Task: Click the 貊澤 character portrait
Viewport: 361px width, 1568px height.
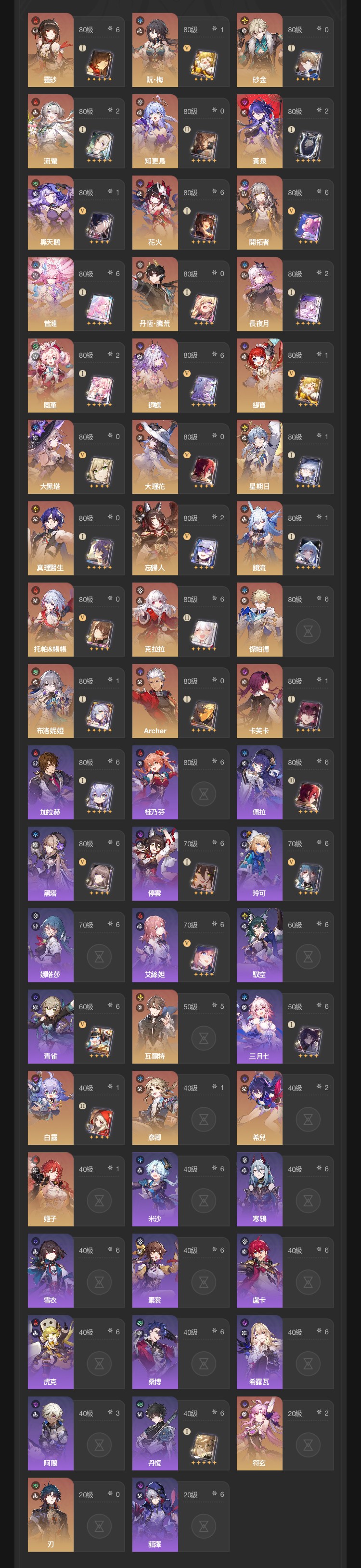Action: (155, 1515)
